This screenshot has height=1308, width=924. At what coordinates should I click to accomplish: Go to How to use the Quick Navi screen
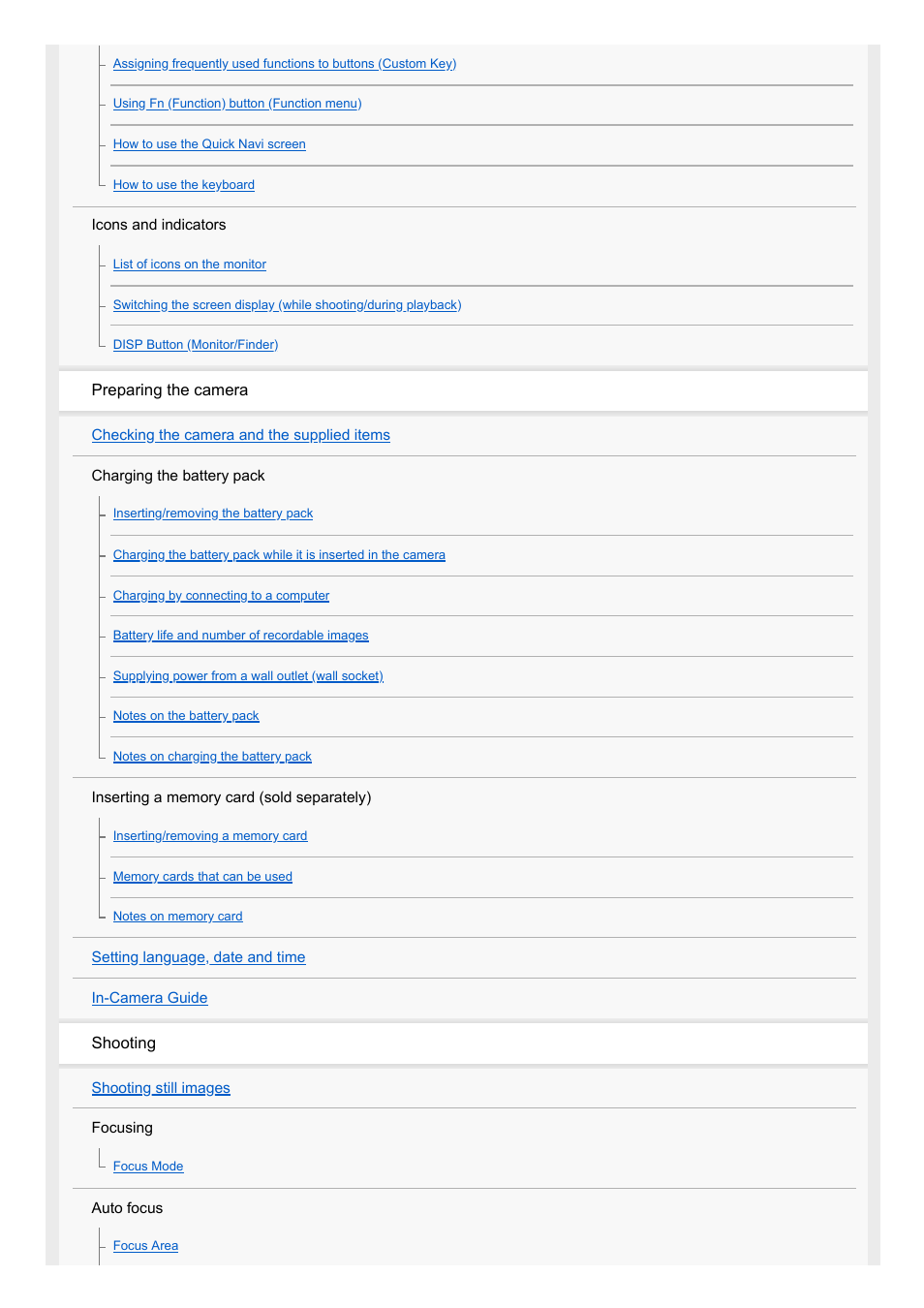click(x=209, y=144)
